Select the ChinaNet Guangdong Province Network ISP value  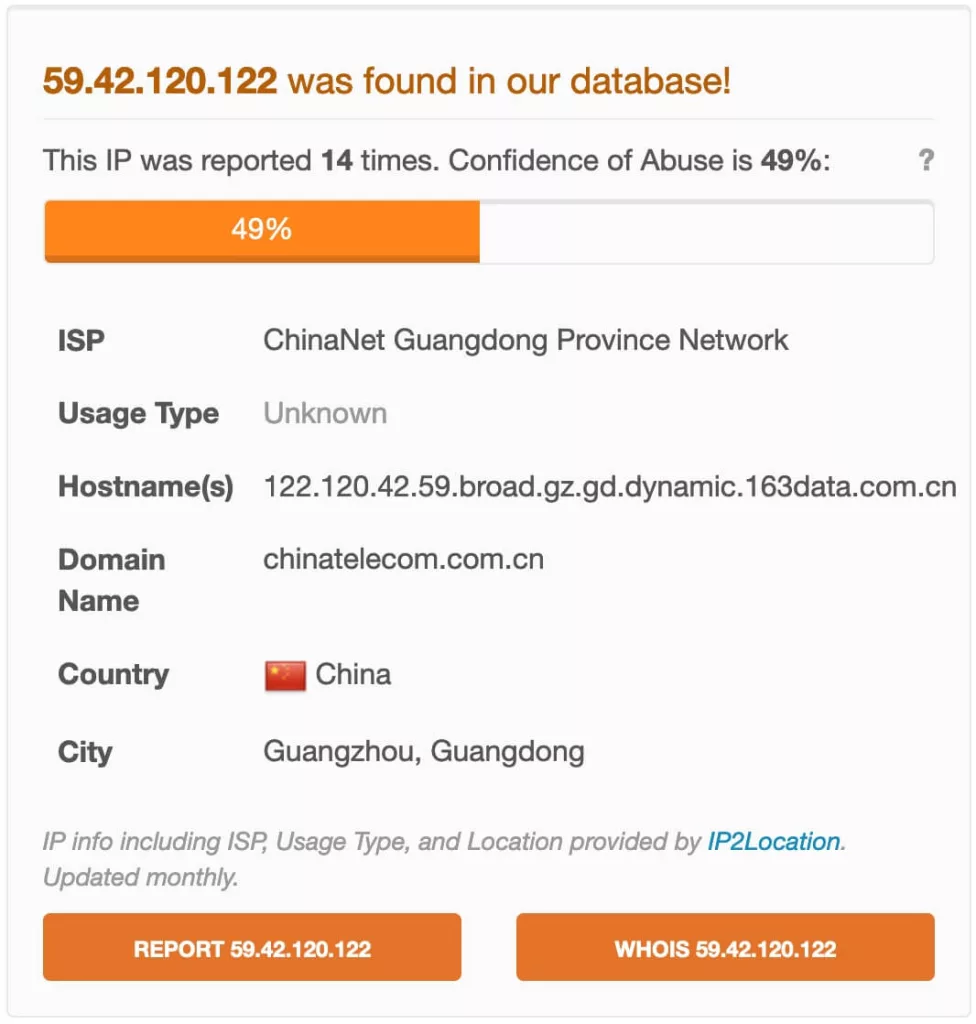click(525, 340)
